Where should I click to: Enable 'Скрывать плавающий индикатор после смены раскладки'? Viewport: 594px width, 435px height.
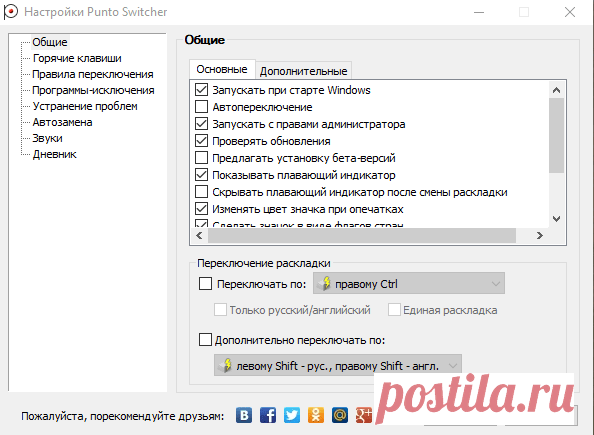pos(201,192)
